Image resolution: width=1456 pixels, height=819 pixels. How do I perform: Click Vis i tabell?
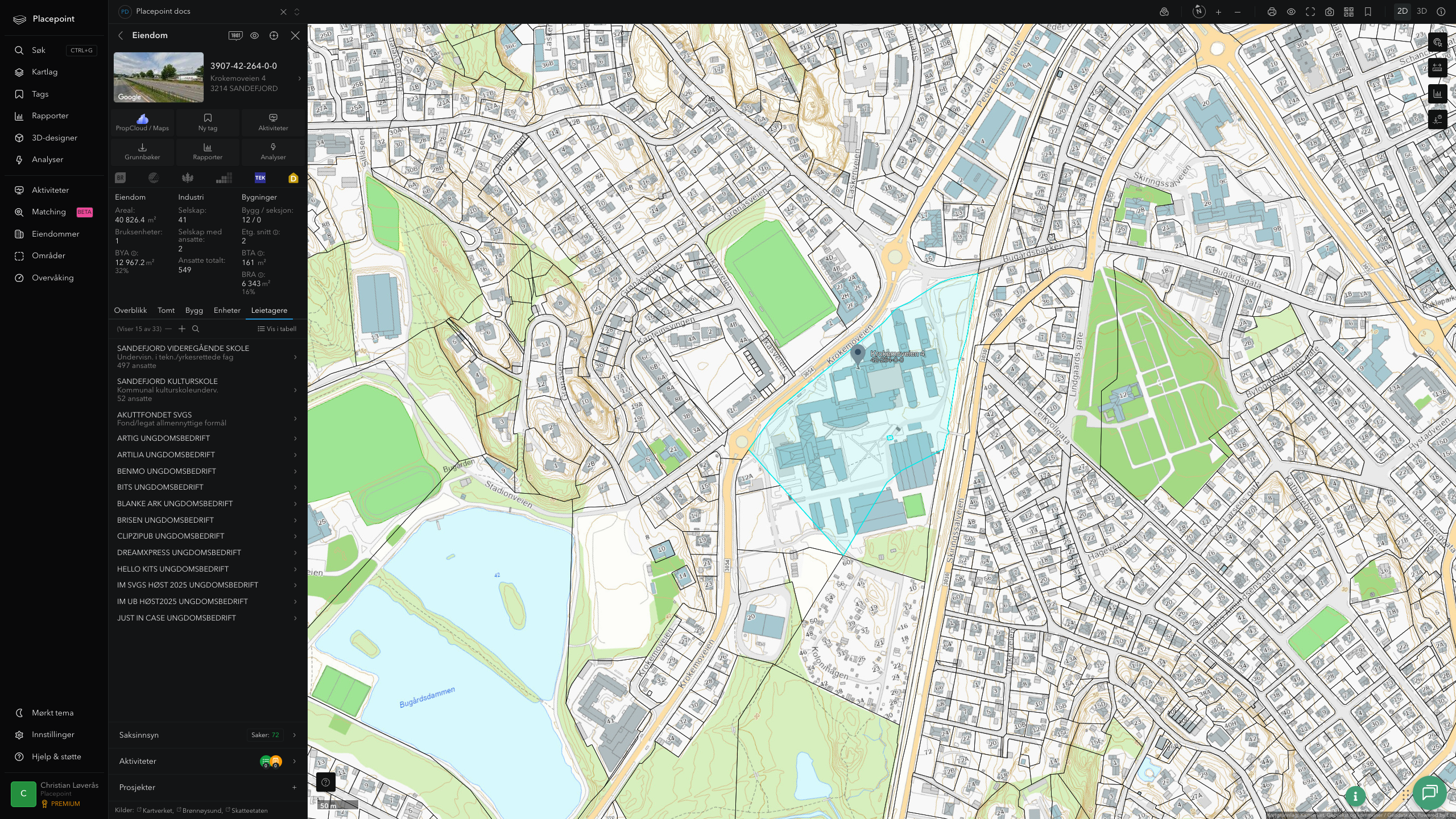[x=277, y=329]
